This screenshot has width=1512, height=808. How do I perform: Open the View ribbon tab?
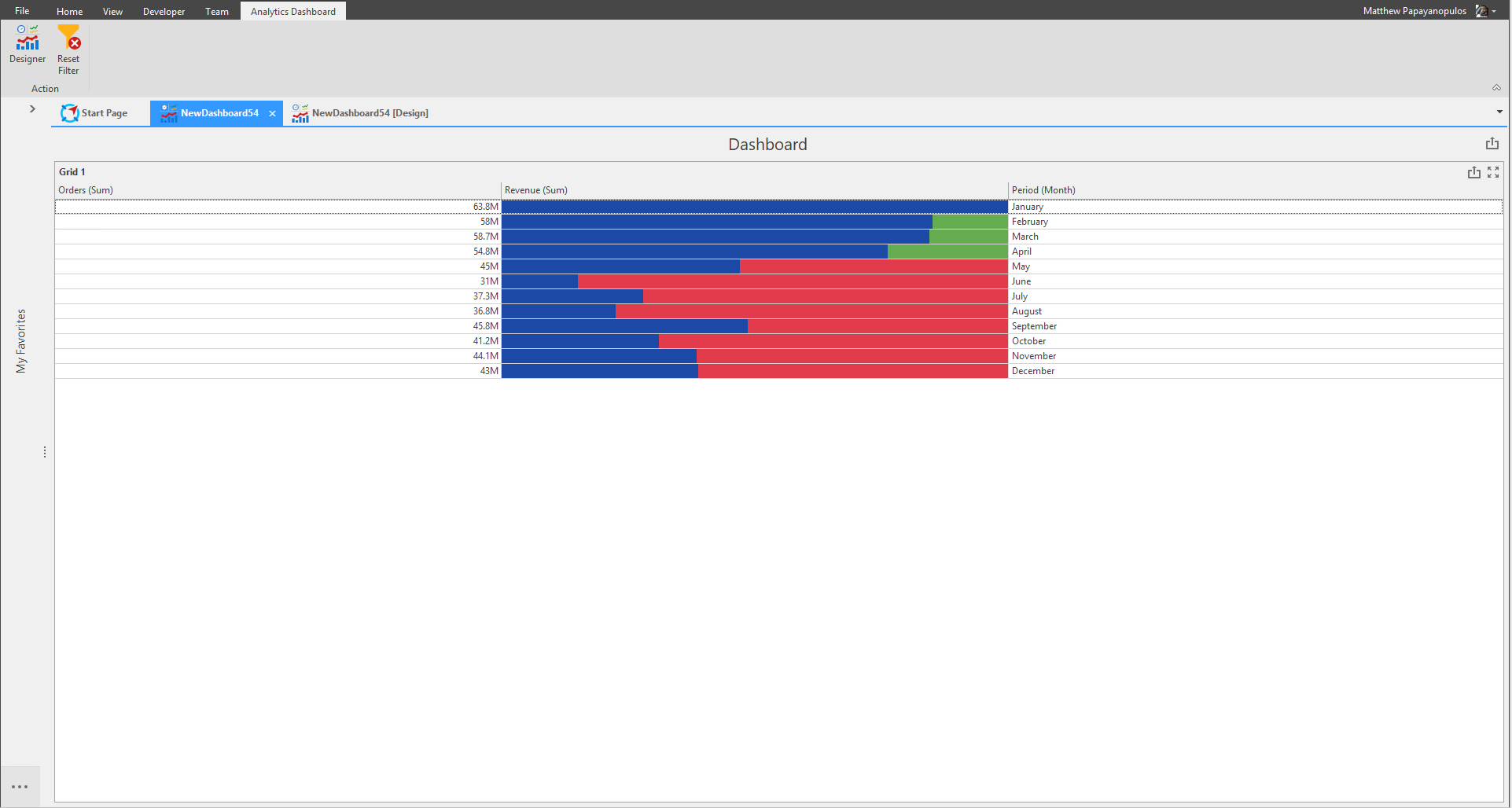pos(112,11)
